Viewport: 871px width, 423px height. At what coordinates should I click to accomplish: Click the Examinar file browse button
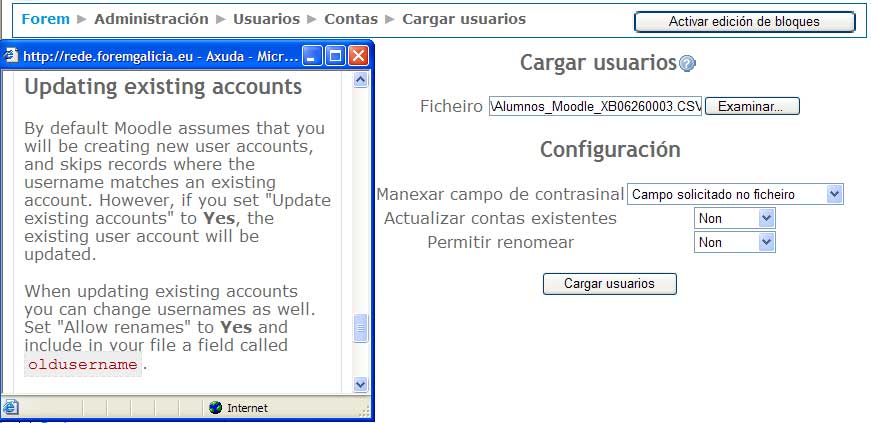[752, 106]
